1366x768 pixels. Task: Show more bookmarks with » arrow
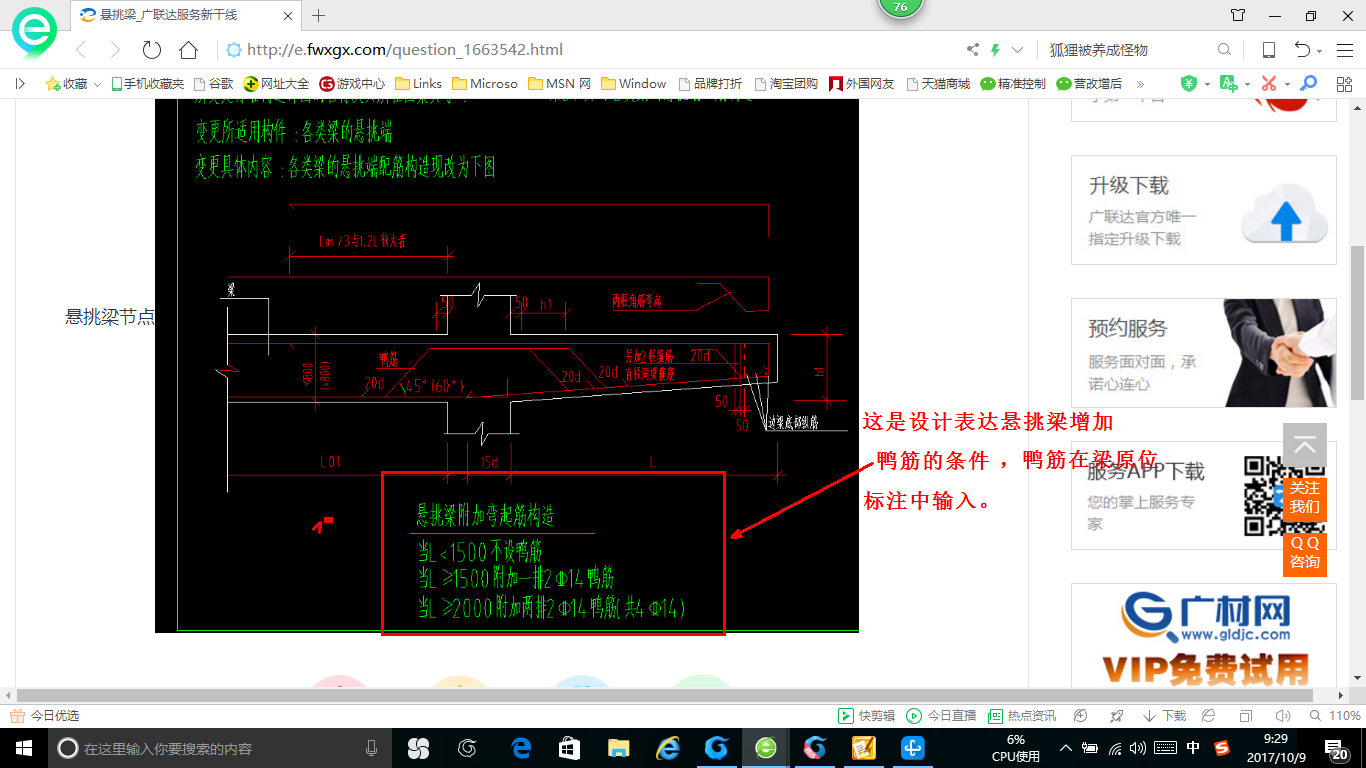[x=1140, y=84]
